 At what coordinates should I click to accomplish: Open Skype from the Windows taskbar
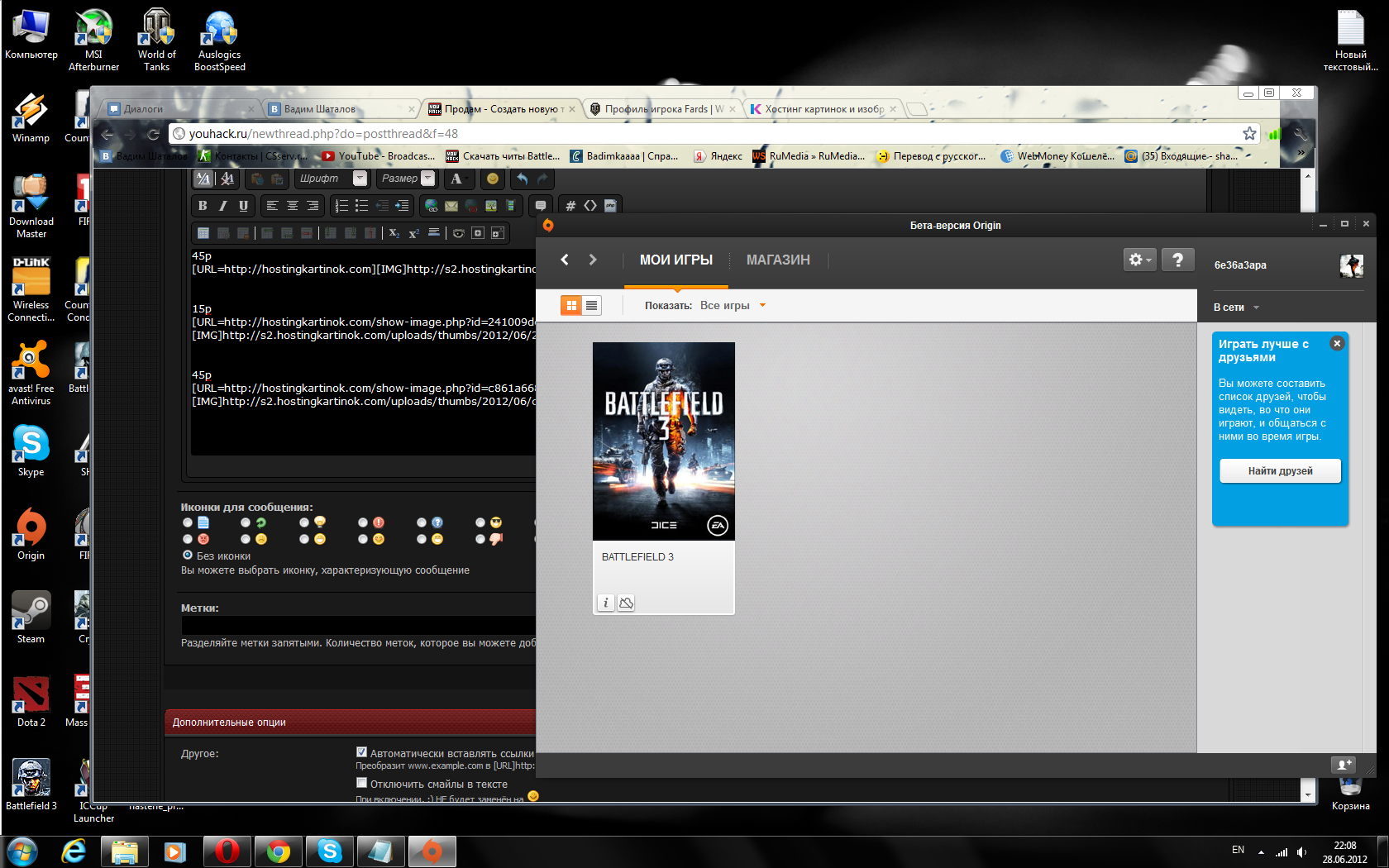330,851
